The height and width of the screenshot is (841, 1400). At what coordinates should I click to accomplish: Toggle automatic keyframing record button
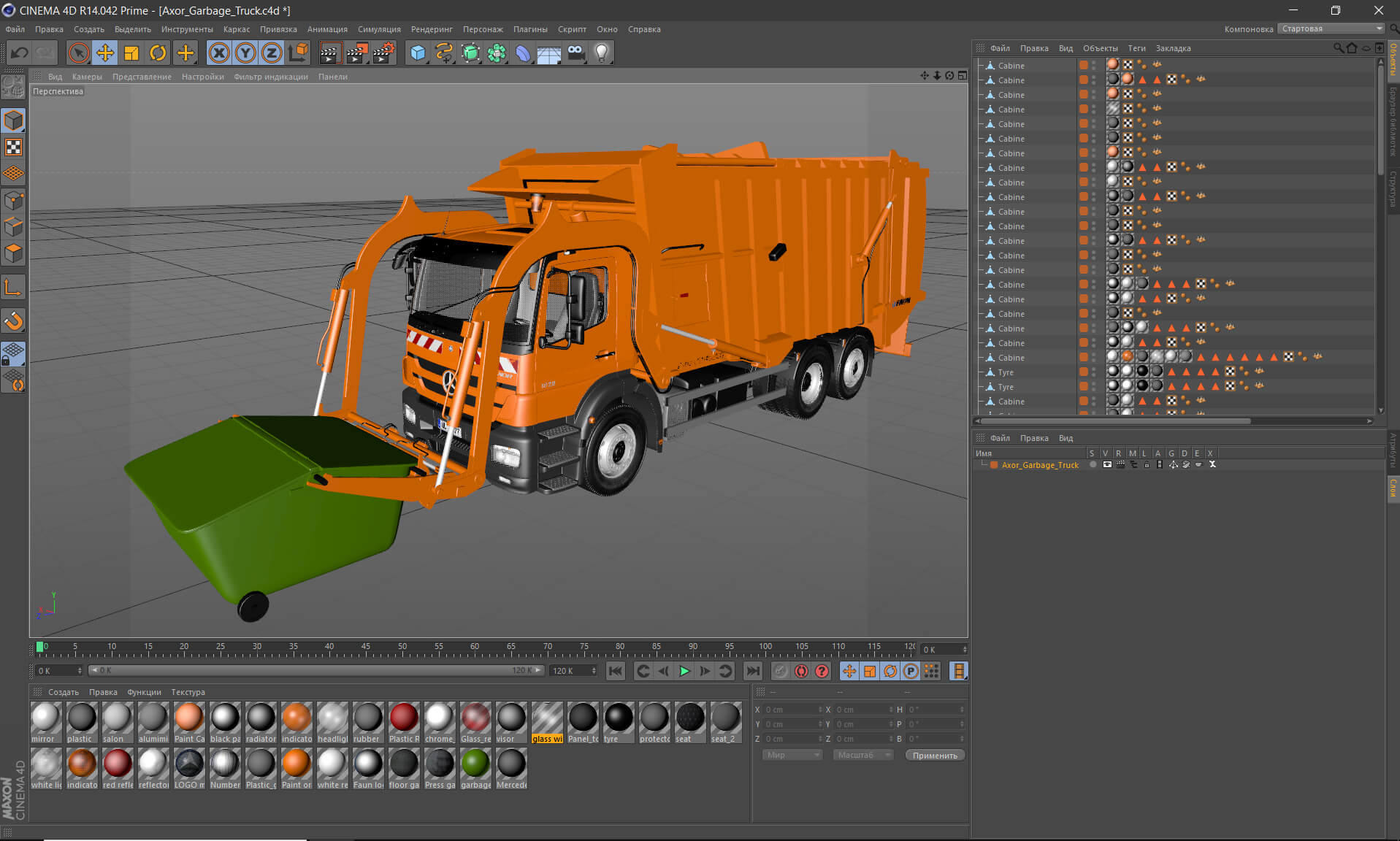click(x=801, y=671)
